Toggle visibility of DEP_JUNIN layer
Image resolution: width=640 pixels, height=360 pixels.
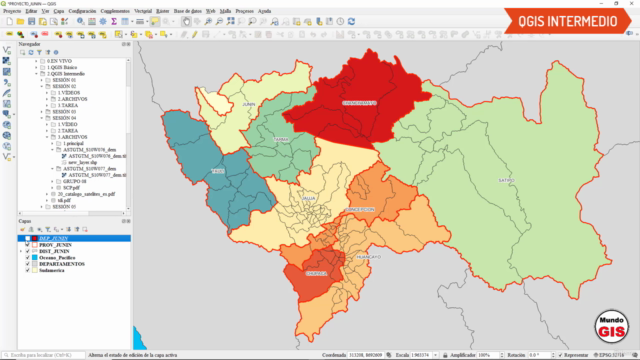tap(27, 238)
